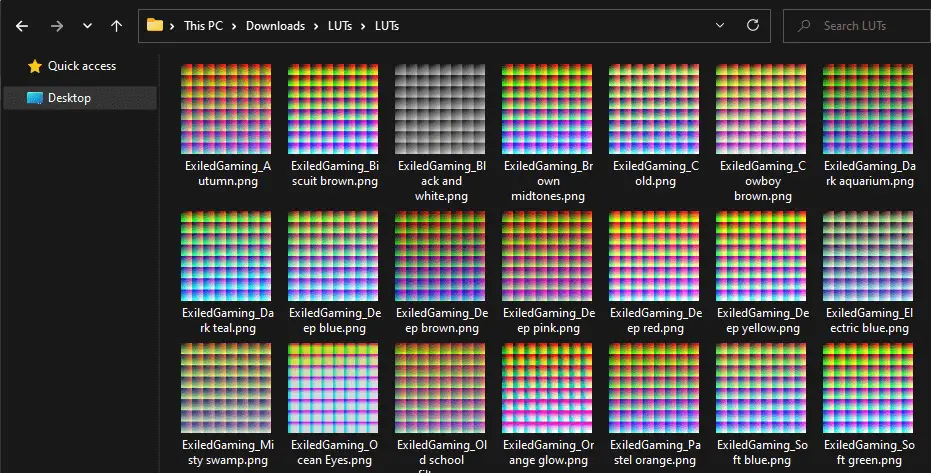Click the ExiledGaming_Electric blue.png file name
This screenshot has height=473, width=931.
(869, 320)
